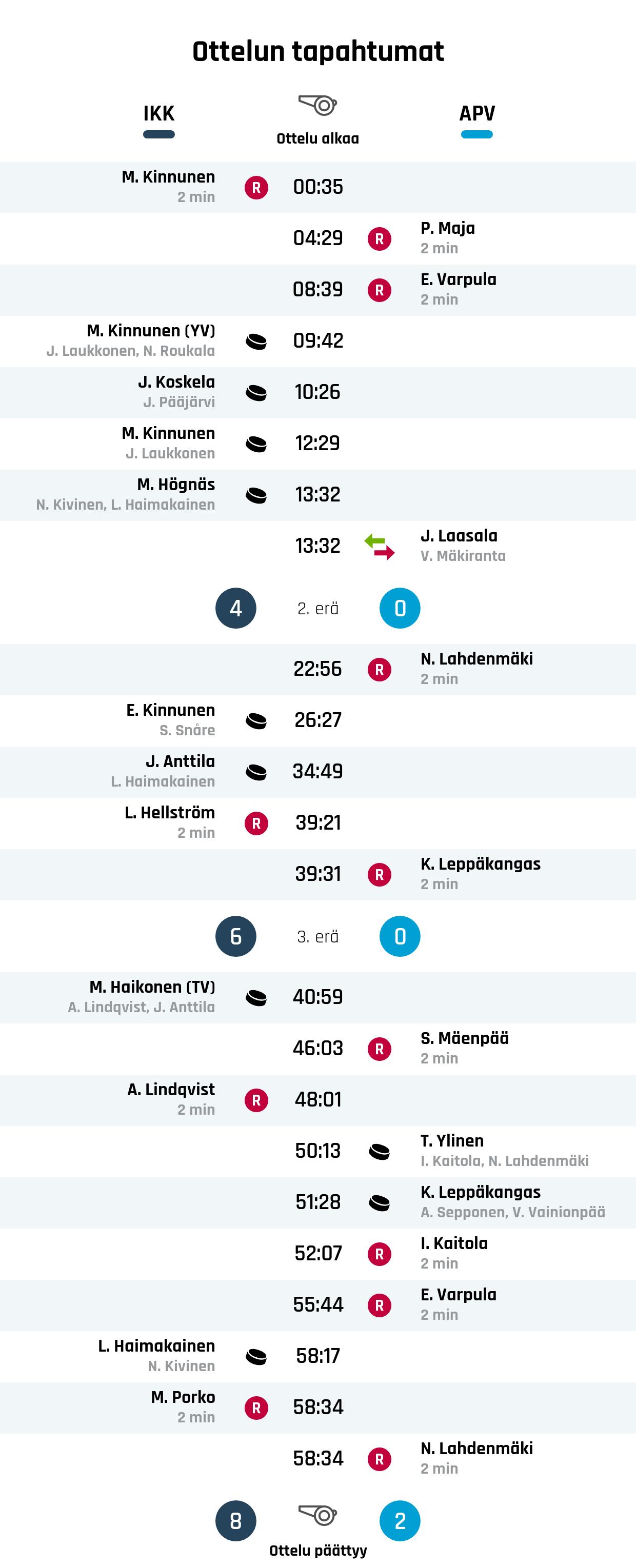Click the puck icon beside T. Ylinen
Screen dimensions: 636x1568
coord(379,1151)
